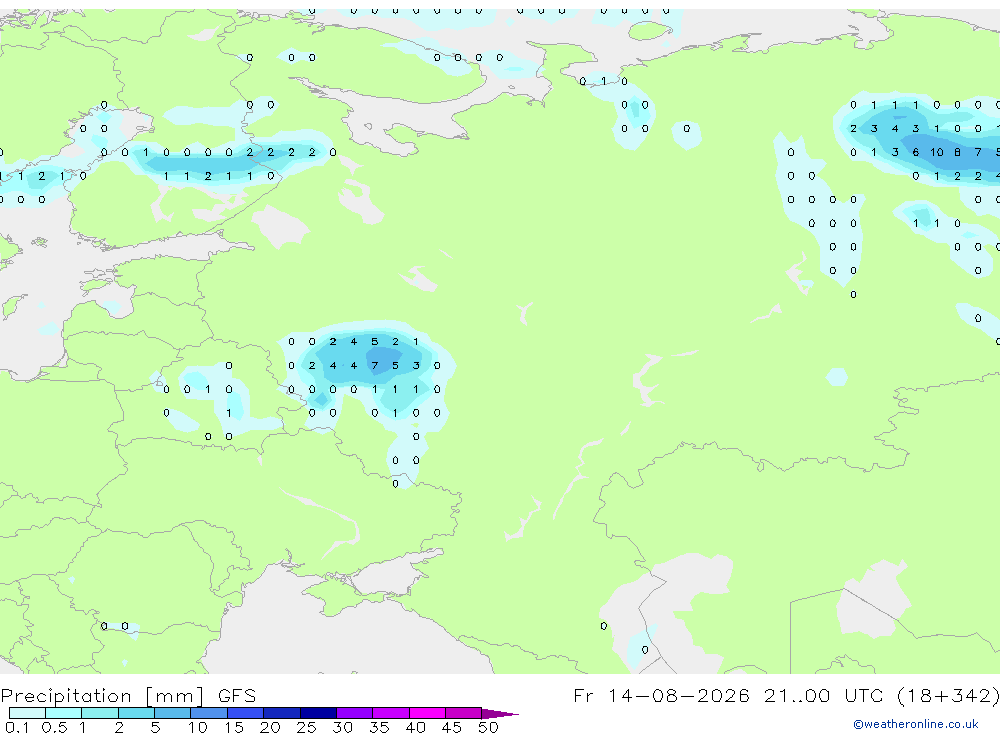Image resolution: width=1000 pixels, height=733 pixels.
Task: Click legend scale label 50
Action: coord(488,727)
